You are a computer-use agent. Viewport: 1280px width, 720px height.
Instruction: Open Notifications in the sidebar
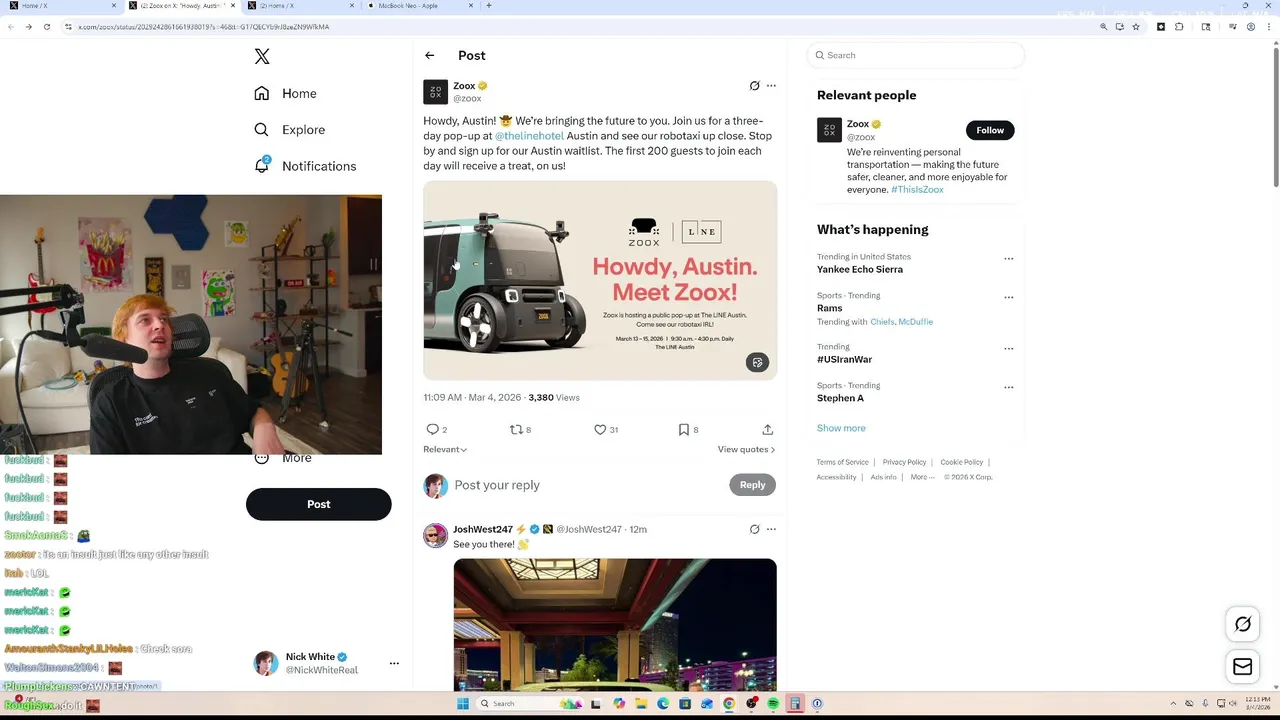pos(305,166)
